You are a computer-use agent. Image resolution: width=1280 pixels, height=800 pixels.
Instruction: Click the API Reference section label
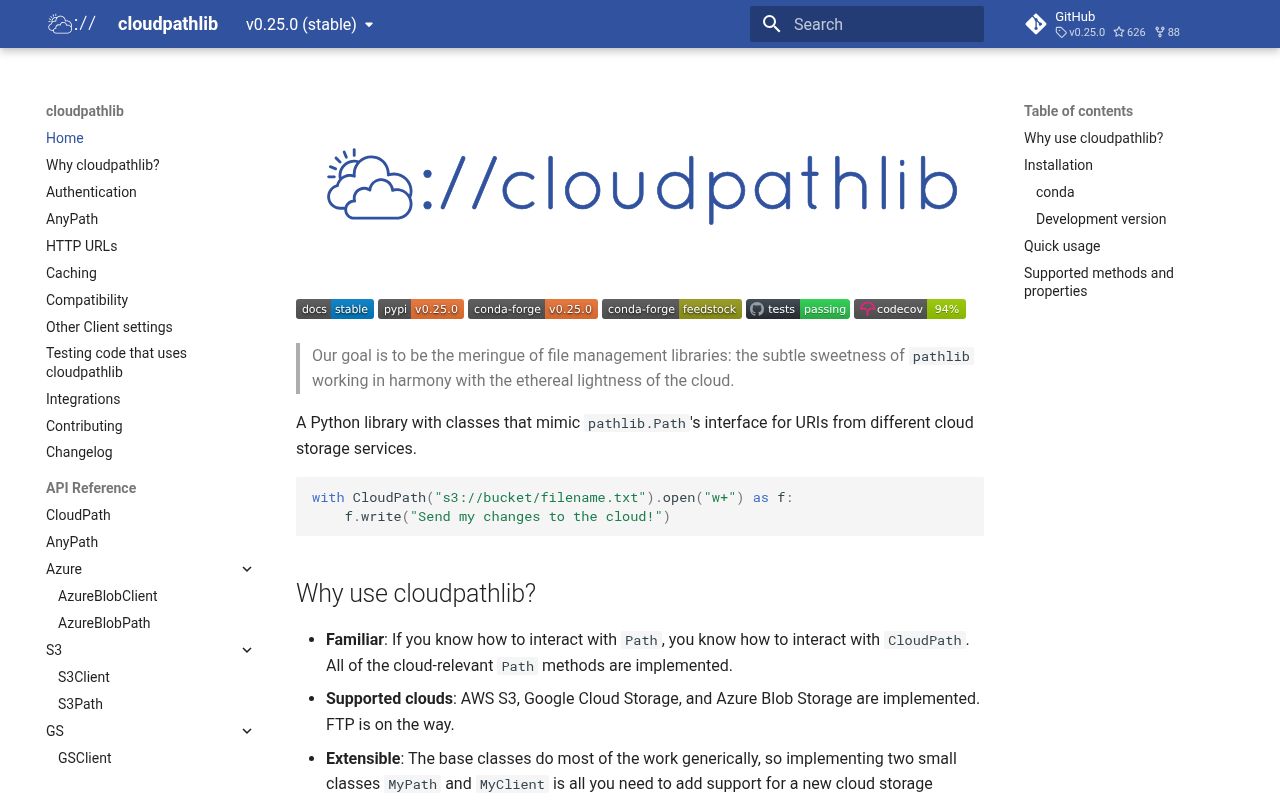tap(91, 488)
